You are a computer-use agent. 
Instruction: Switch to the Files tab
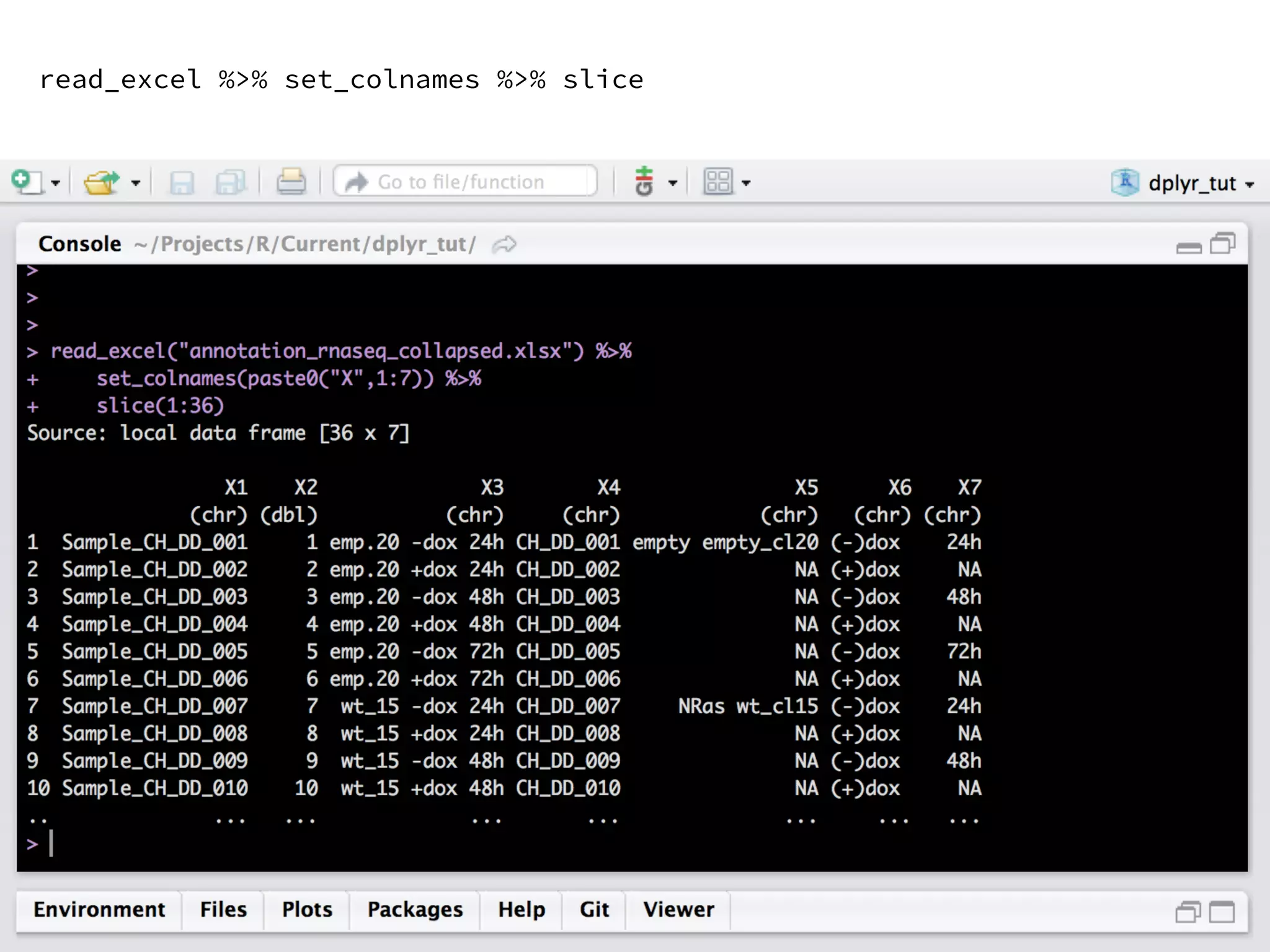coord(223,909)
